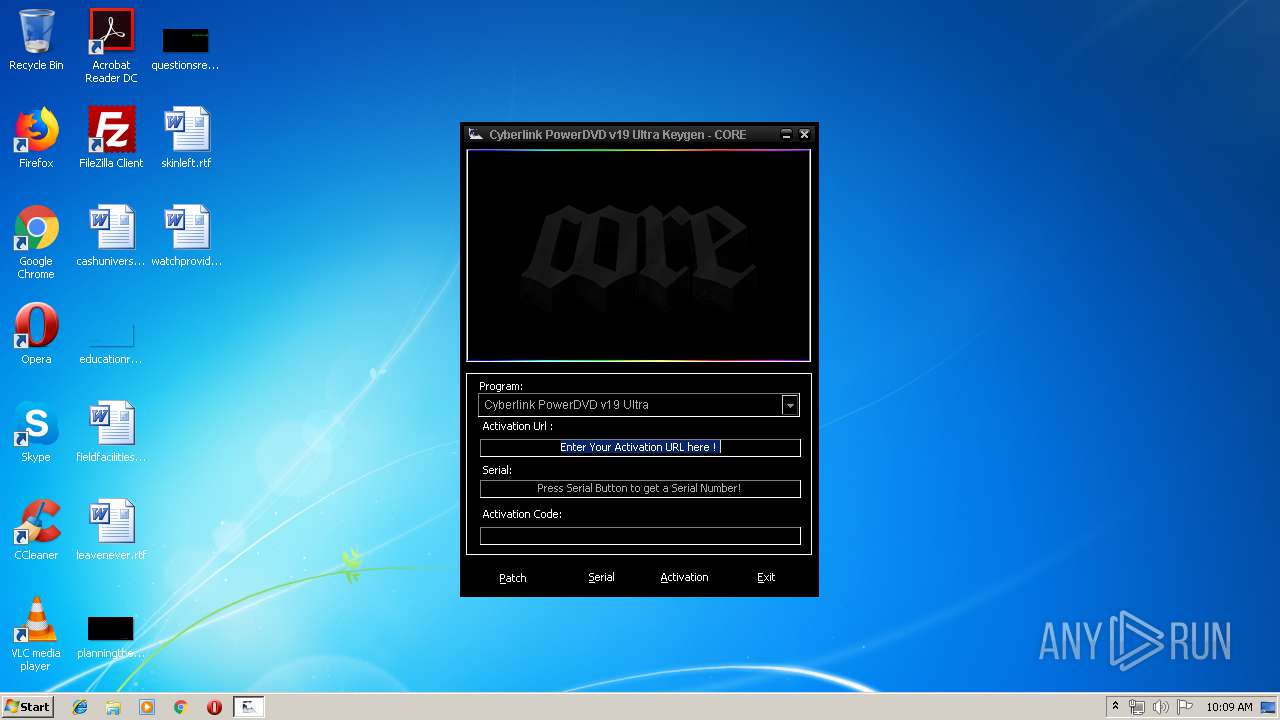Select the skinleft.rtf document
1280x720 pixels.
point(186,138)
